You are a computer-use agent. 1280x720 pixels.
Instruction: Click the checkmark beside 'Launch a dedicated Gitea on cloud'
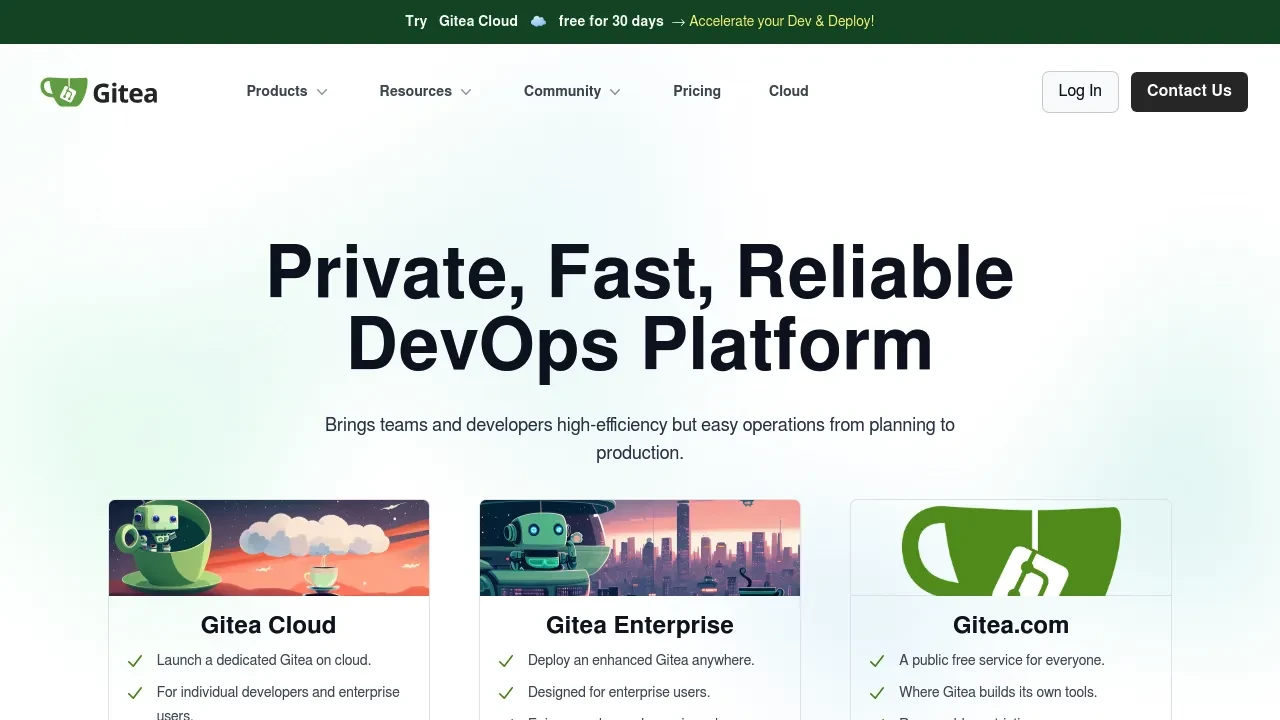pyautogui.click(x=135, y=661)
